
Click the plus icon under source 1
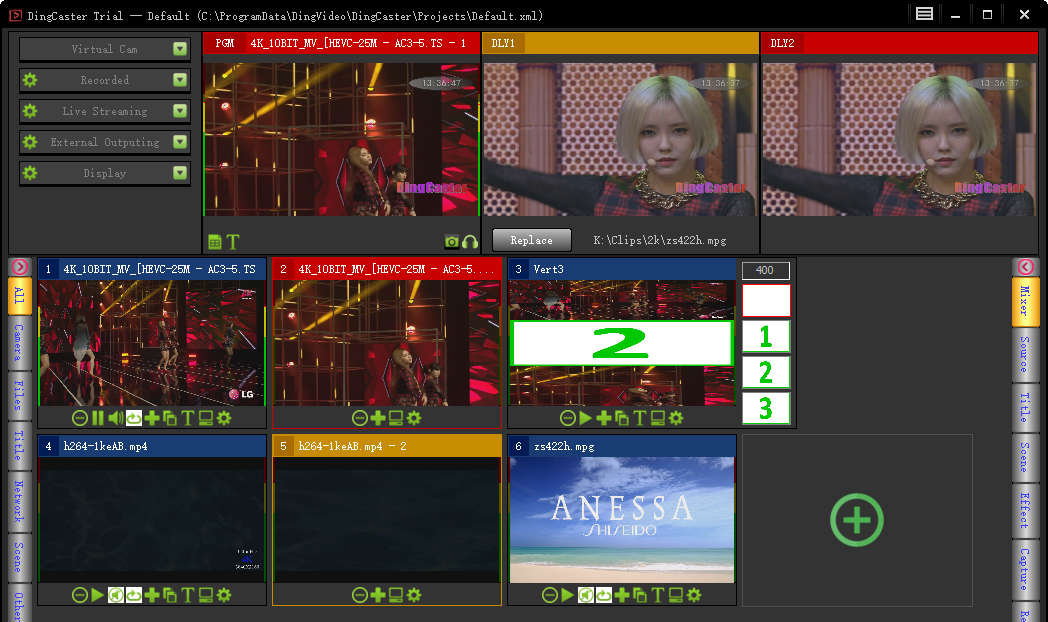[152, 418]
